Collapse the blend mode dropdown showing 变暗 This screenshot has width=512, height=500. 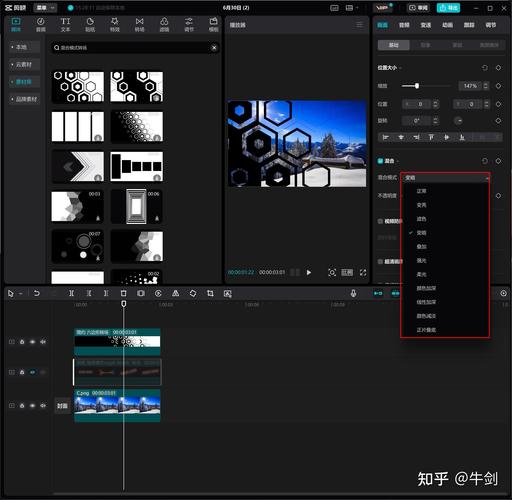pyautogui.click(x=446, y=178)
